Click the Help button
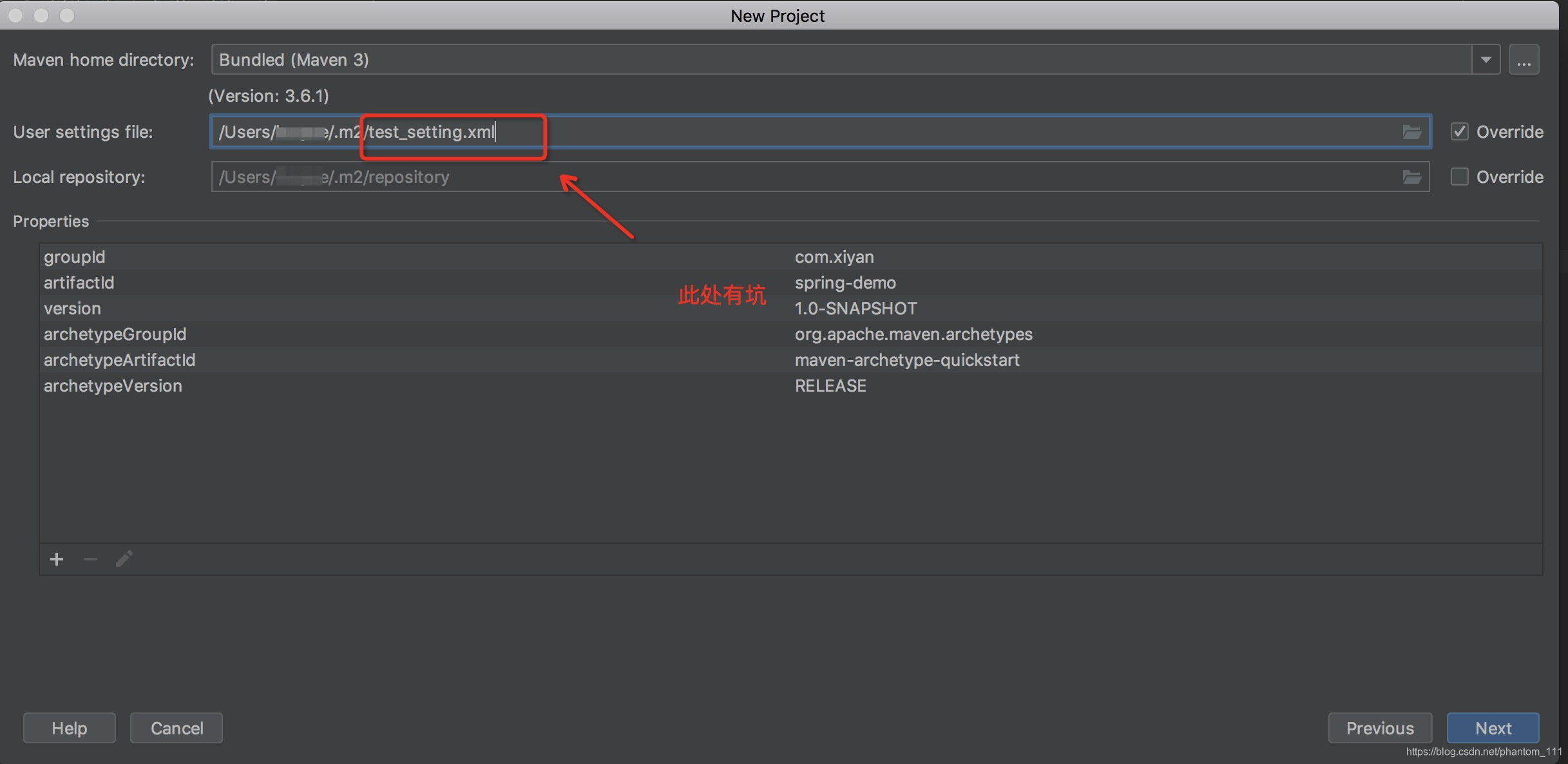The height and width of the screenshot is (764, 1568). coord(70,728)
